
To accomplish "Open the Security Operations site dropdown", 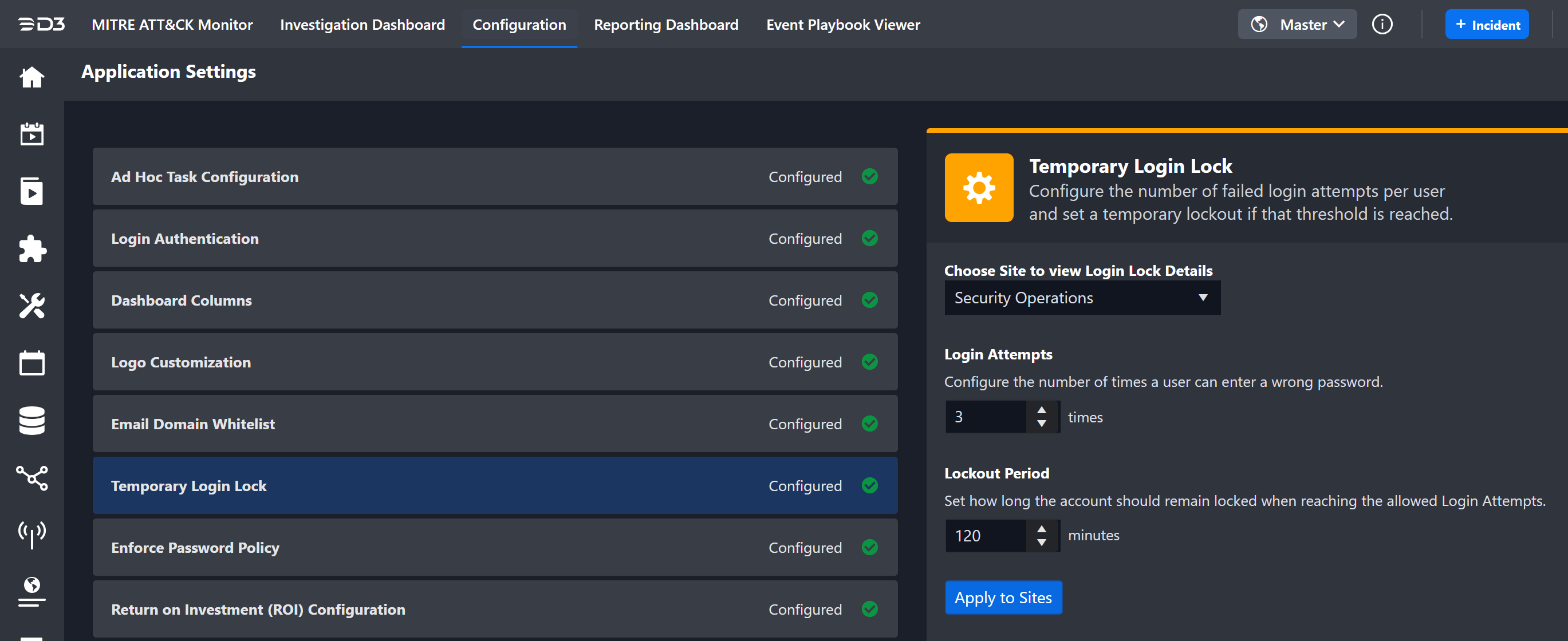I will coord(1082,298).
